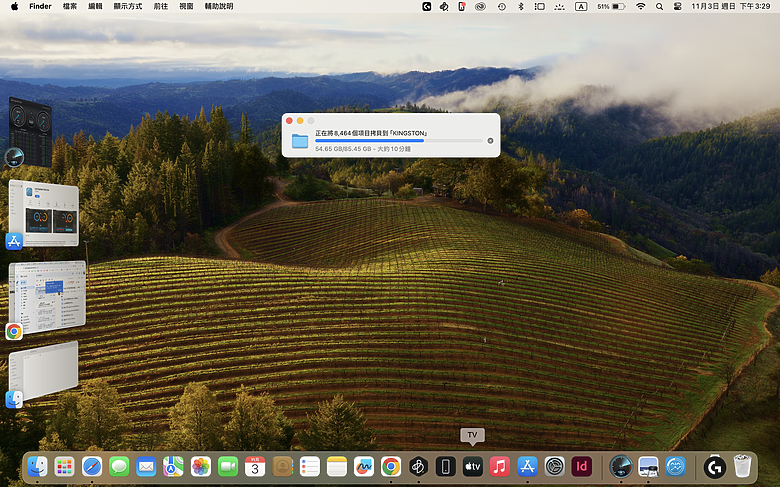Open Bluetooth status in menu bar

pos(521,6)
